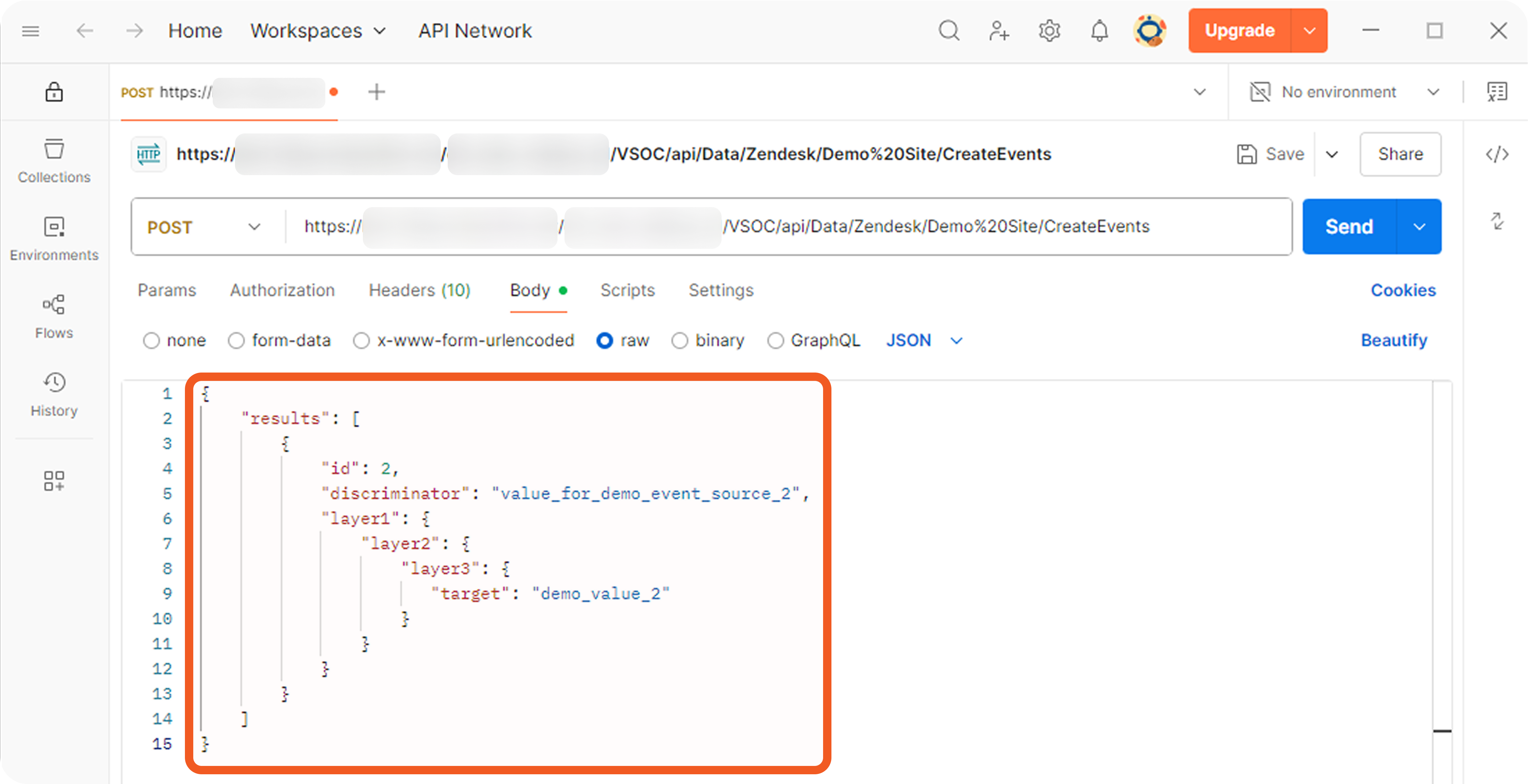Select the binary body option

[680, 341]
